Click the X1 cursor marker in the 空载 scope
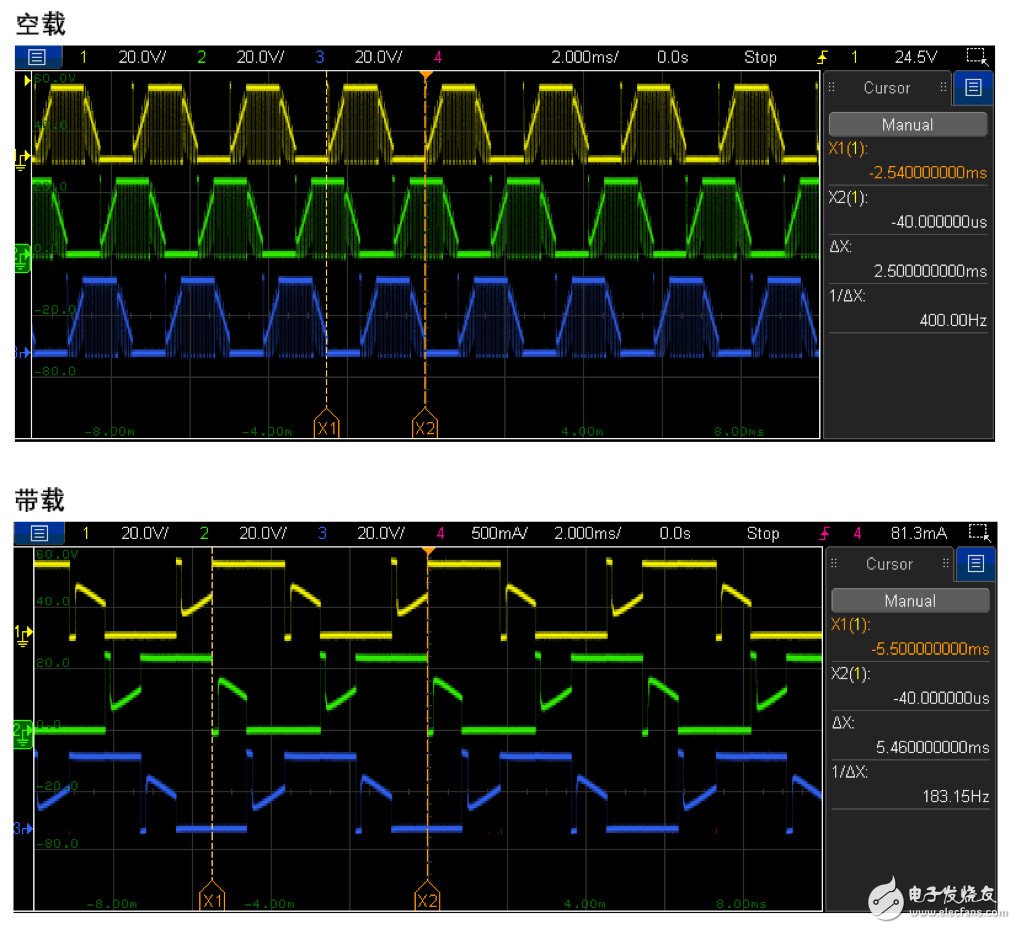 point(327,424)
